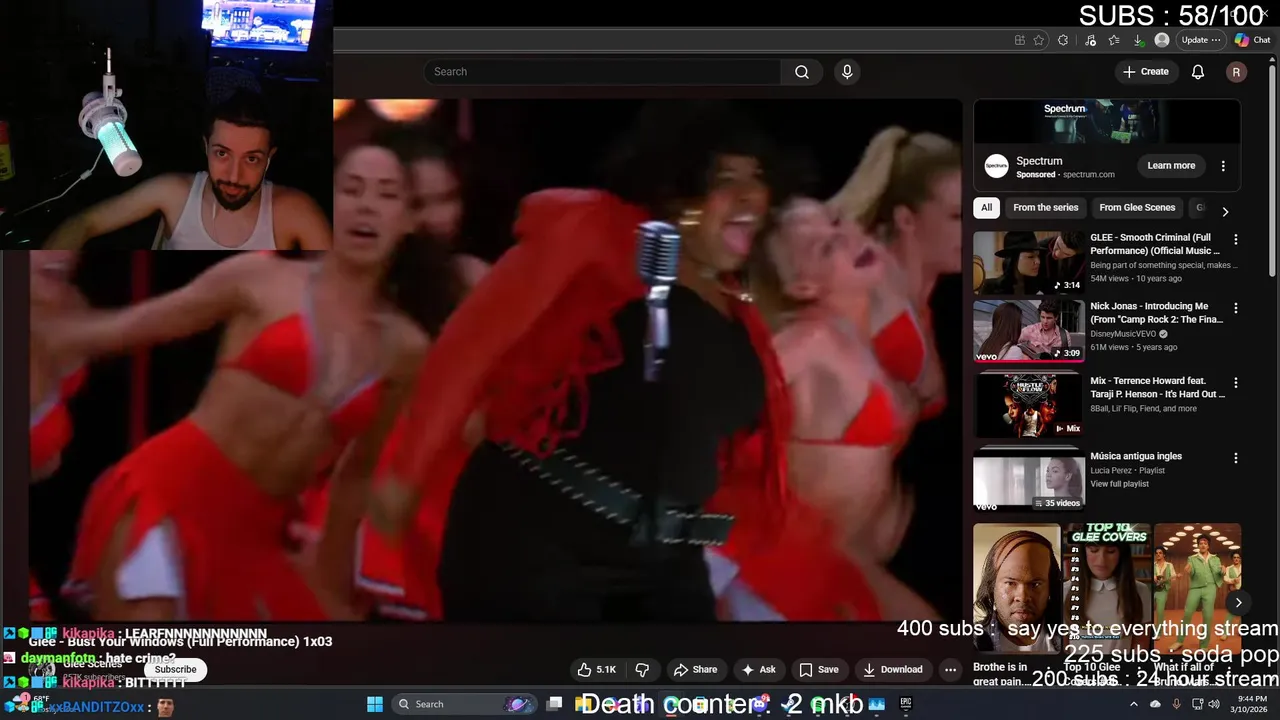This screenshot has height=720, width=1280.
Task: Open Copilot Chat in the browser toolbar
Action: (x=1253, y=40)
